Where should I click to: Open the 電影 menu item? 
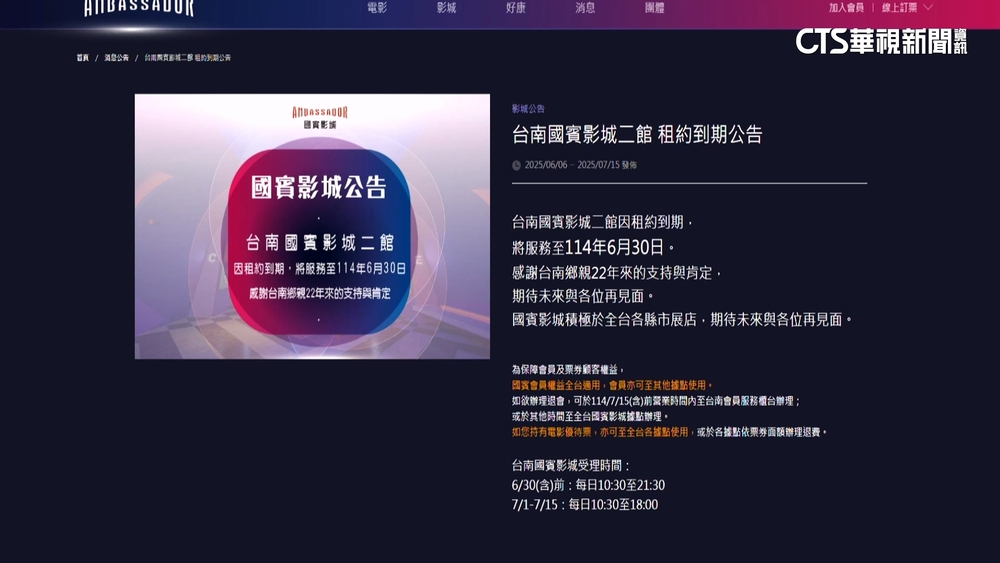[x=377, y=8]
